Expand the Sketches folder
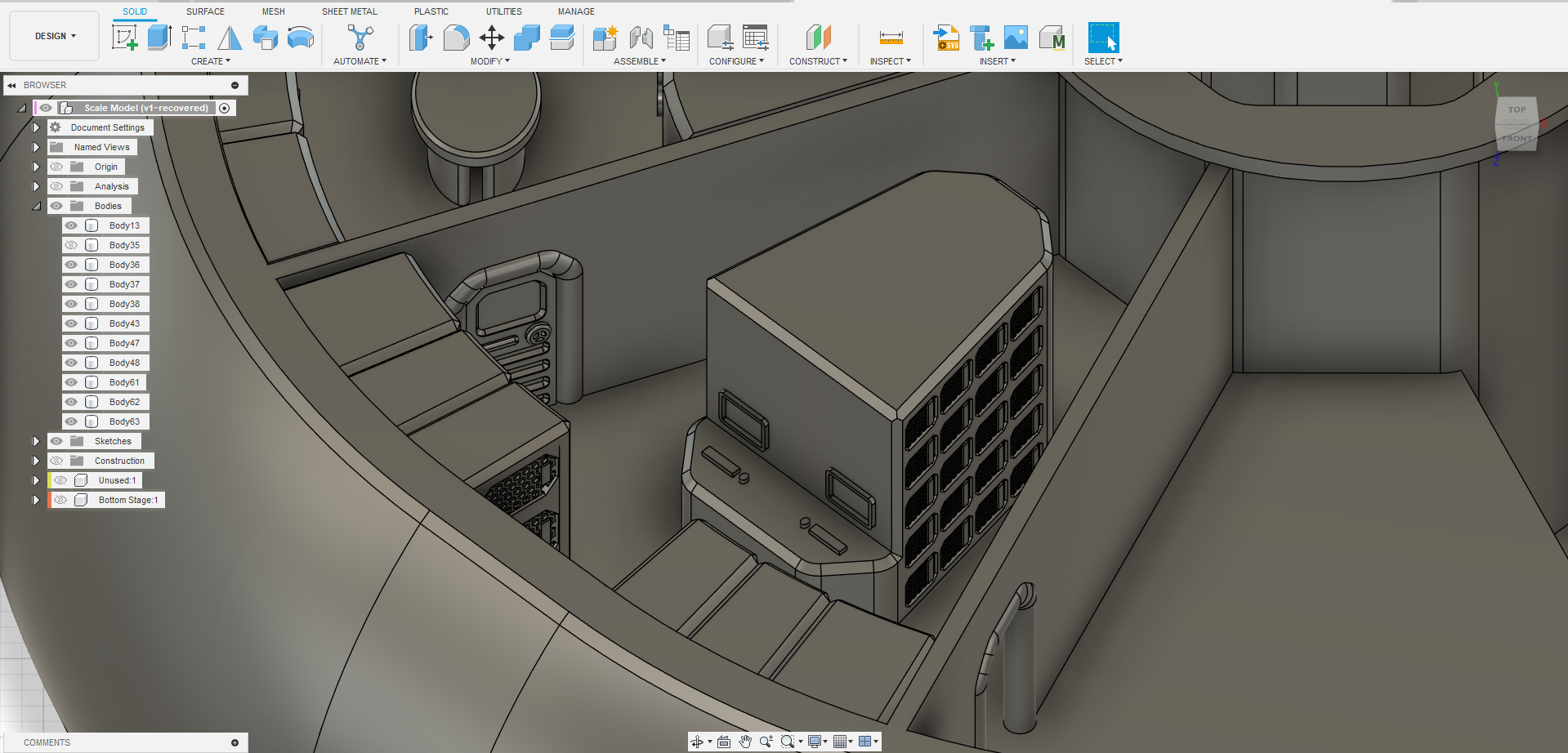The image size is (1568, 753). pos(36,441)
